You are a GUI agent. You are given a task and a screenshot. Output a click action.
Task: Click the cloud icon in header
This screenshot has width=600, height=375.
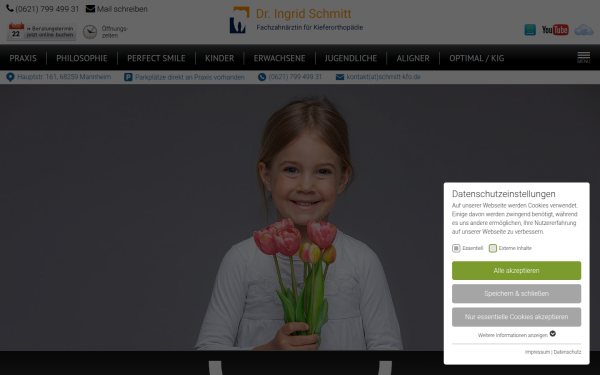pyautogui.click(x=584, y=29)
